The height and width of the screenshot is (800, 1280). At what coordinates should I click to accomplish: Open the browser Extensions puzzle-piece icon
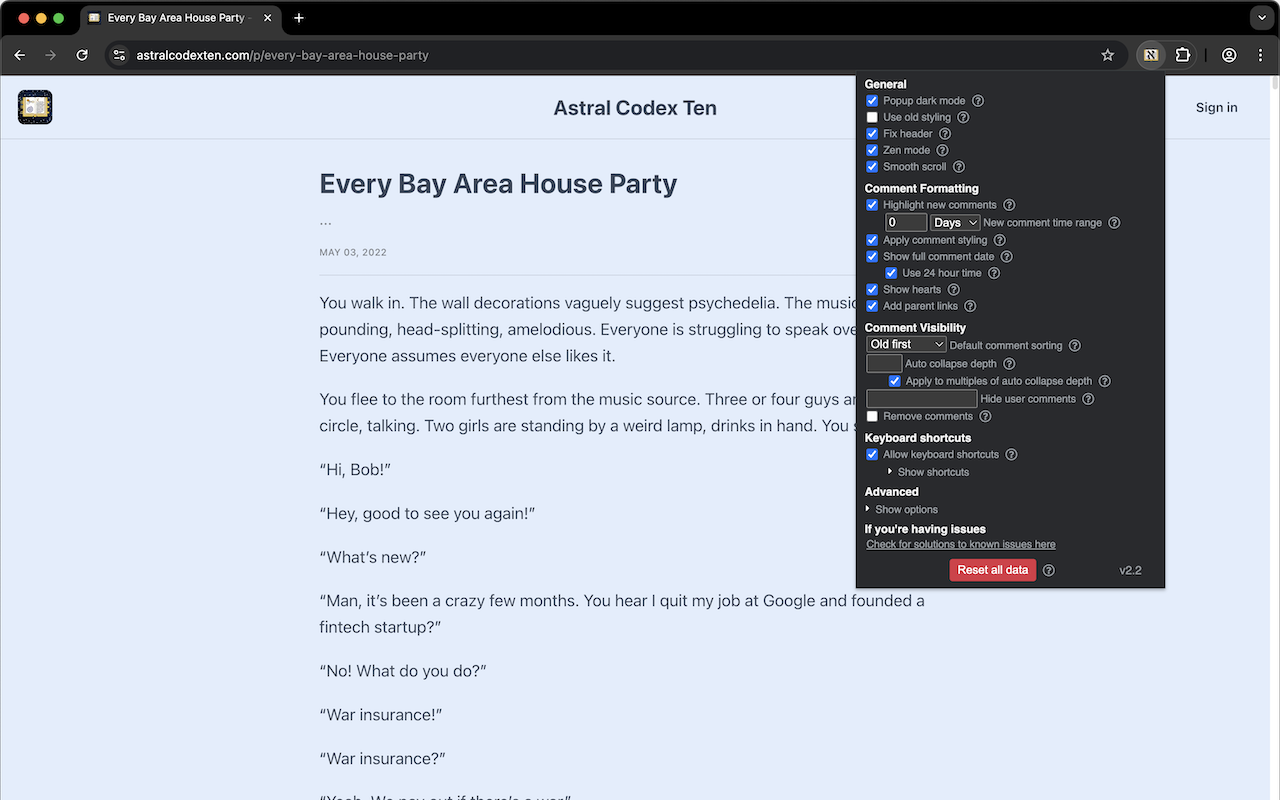click(1185, 55)
